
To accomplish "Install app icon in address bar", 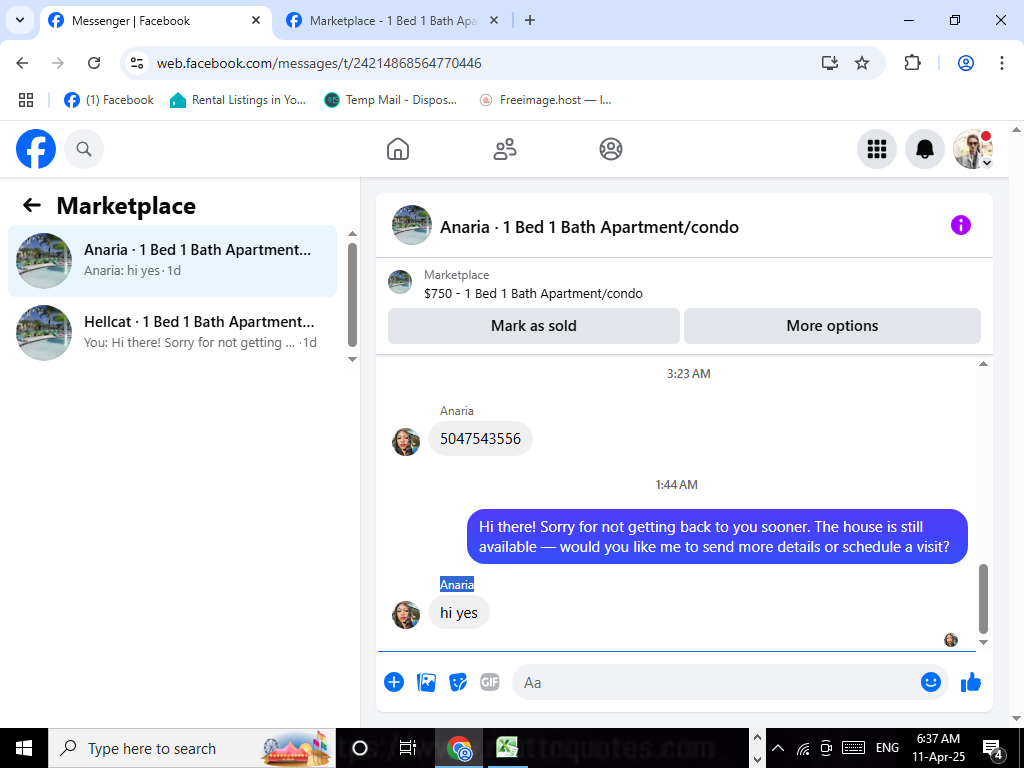I will [829, 63].
